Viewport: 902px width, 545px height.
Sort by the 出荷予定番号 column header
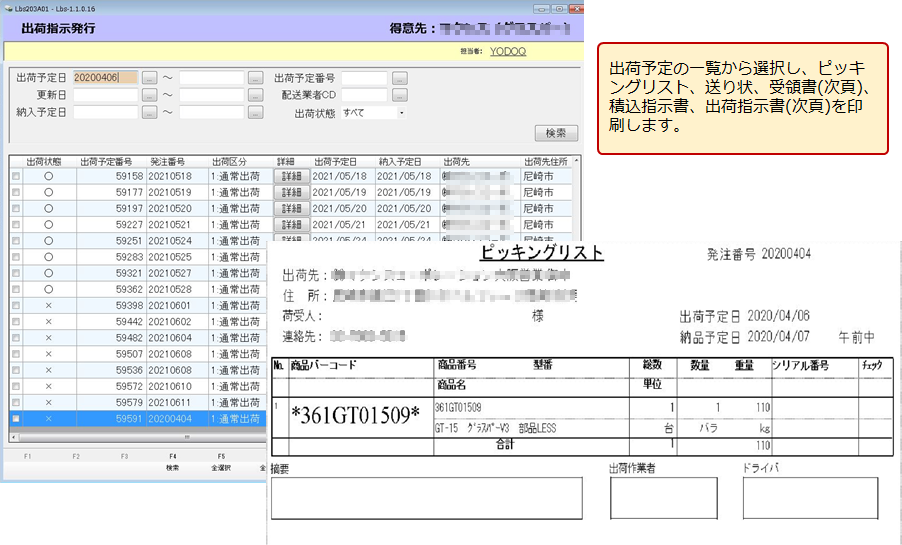tap(105, 161)
